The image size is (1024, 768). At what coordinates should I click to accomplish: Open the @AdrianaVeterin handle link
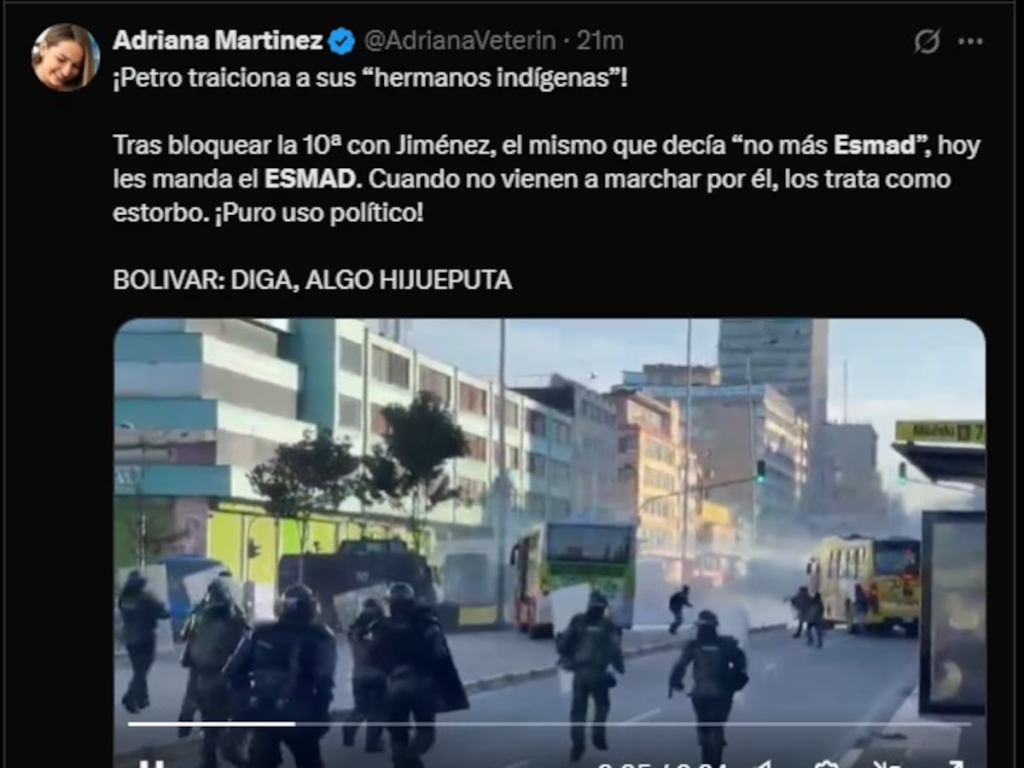(x=460, y=40)
